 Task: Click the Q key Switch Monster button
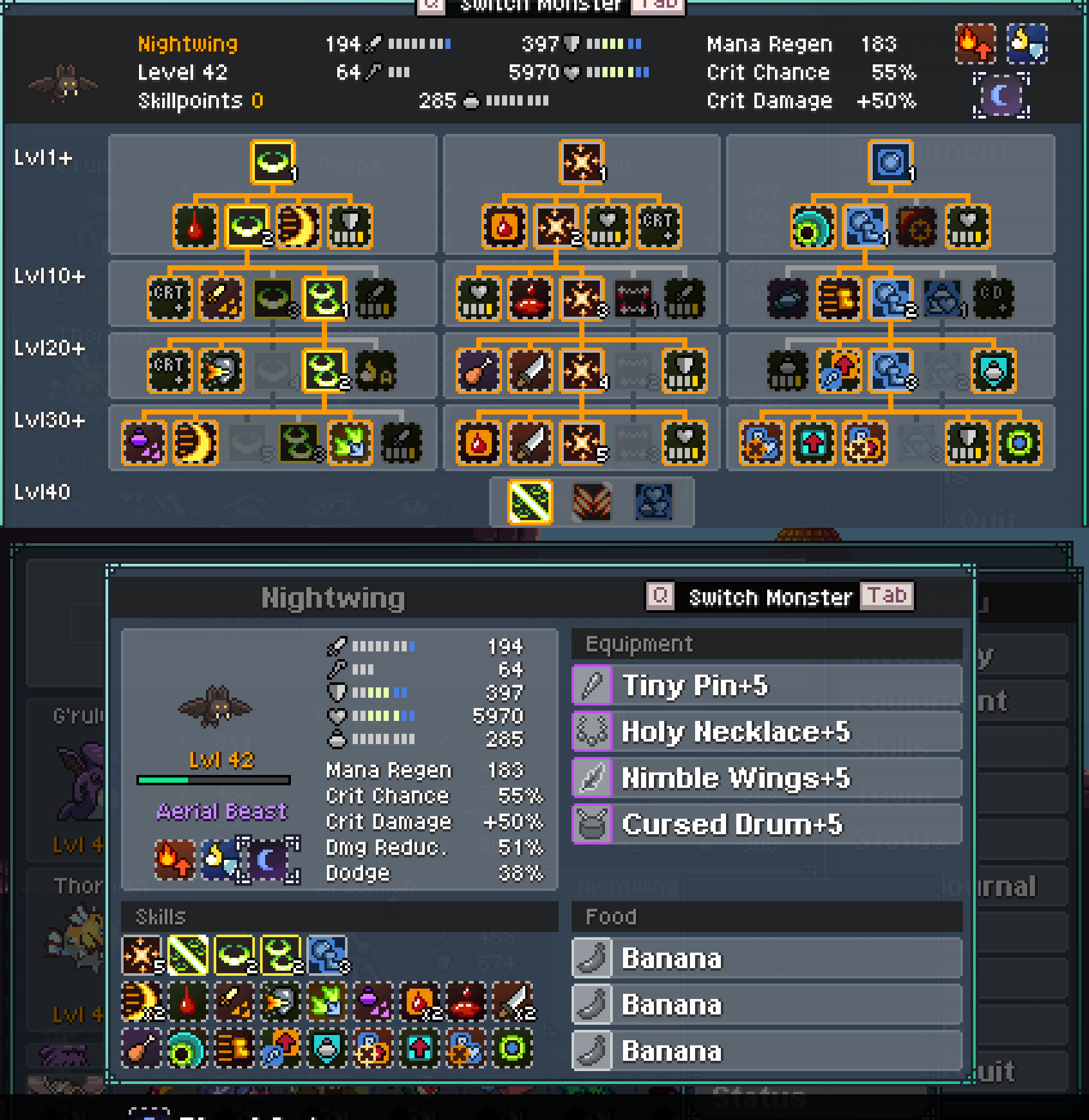[660, 596]
